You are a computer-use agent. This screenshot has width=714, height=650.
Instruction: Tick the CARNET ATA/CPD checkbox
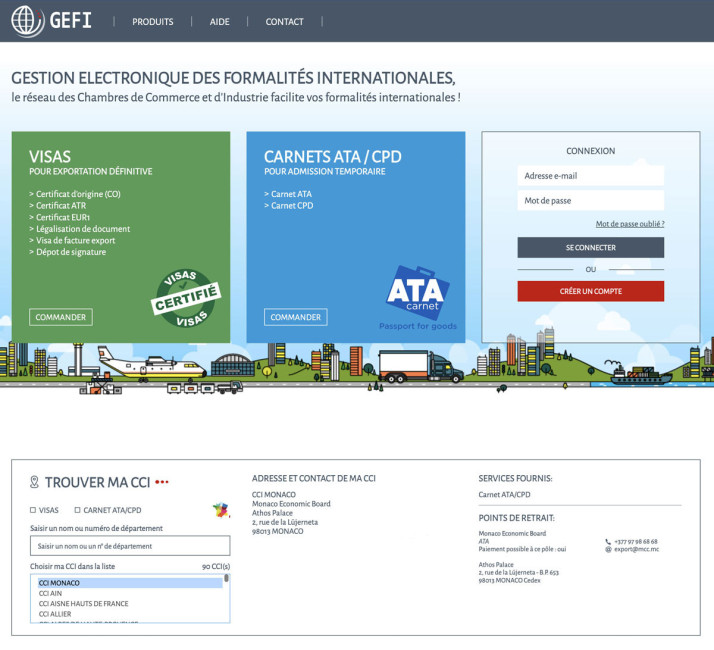(x=77, y=510)
